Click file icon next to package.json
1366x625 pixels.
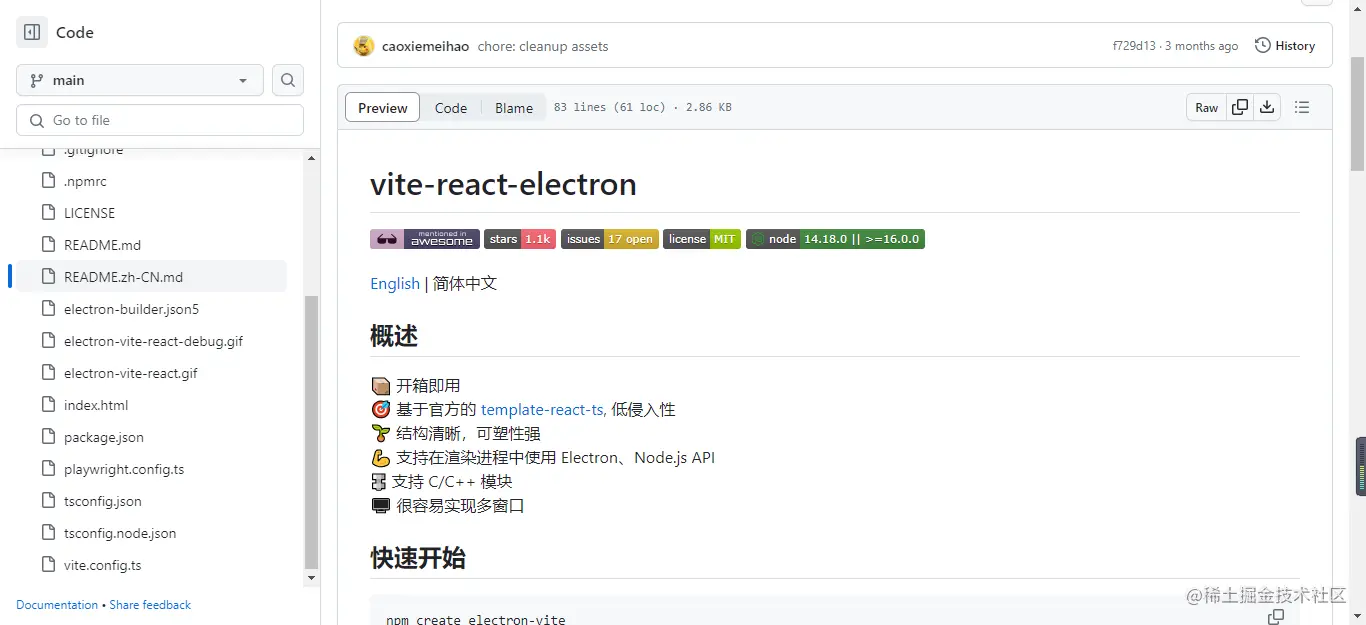point(48,436)
